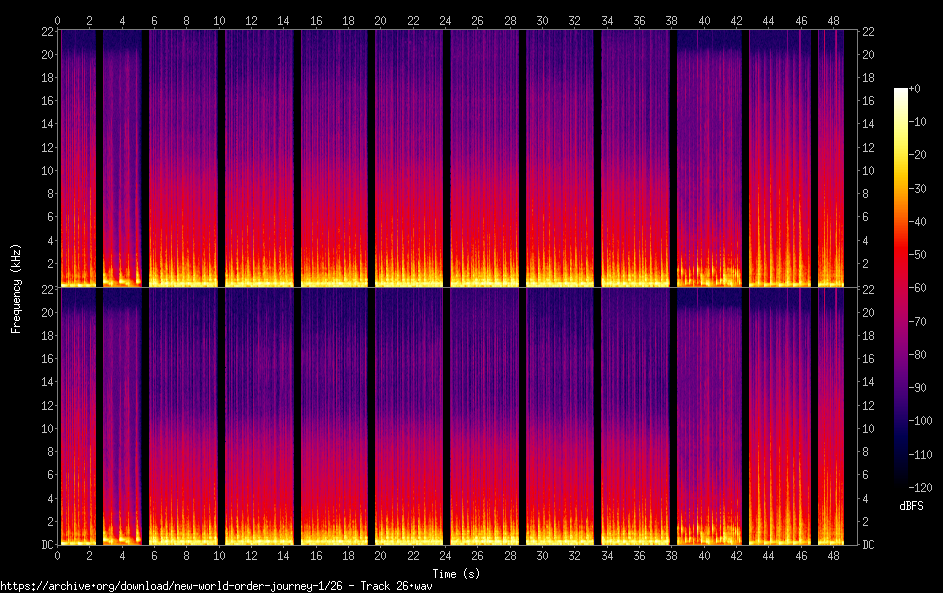943x593 pixels.
Task: Select the 48 tick on the top time axis
Action: [x=832, y=20]
